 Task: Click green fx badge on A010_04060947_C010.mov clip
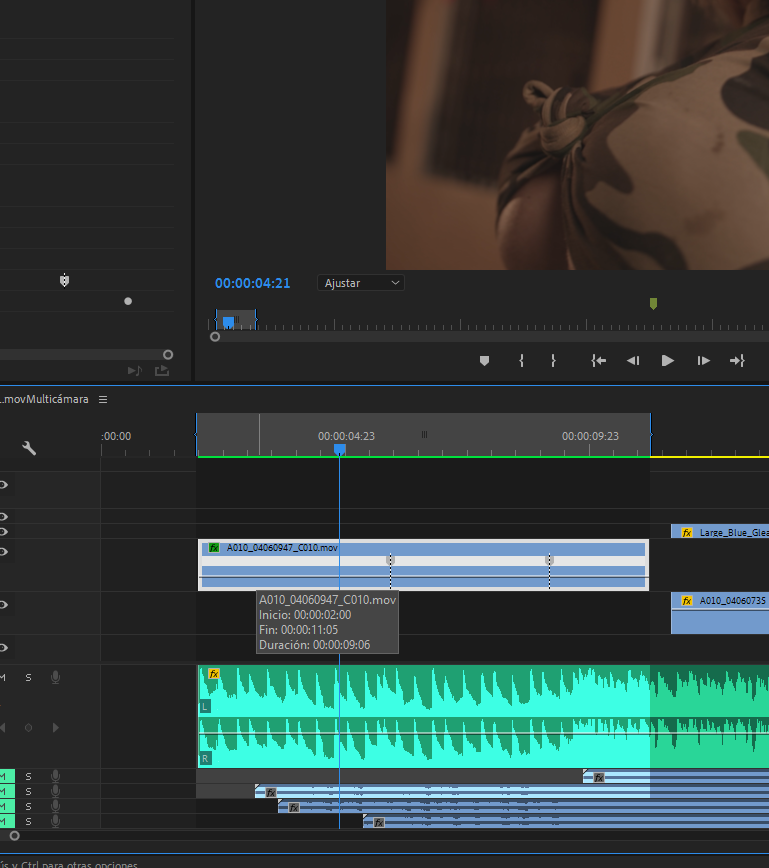(214, 547)
